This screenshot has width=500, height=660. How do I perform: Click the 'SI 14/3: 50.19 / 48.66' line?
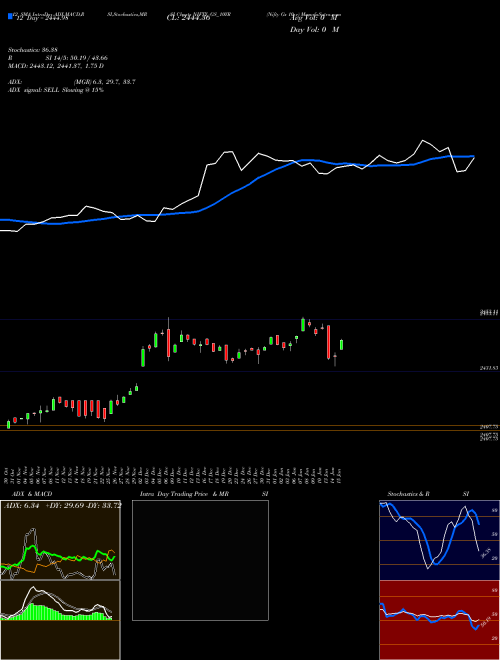tap(77, 58)
